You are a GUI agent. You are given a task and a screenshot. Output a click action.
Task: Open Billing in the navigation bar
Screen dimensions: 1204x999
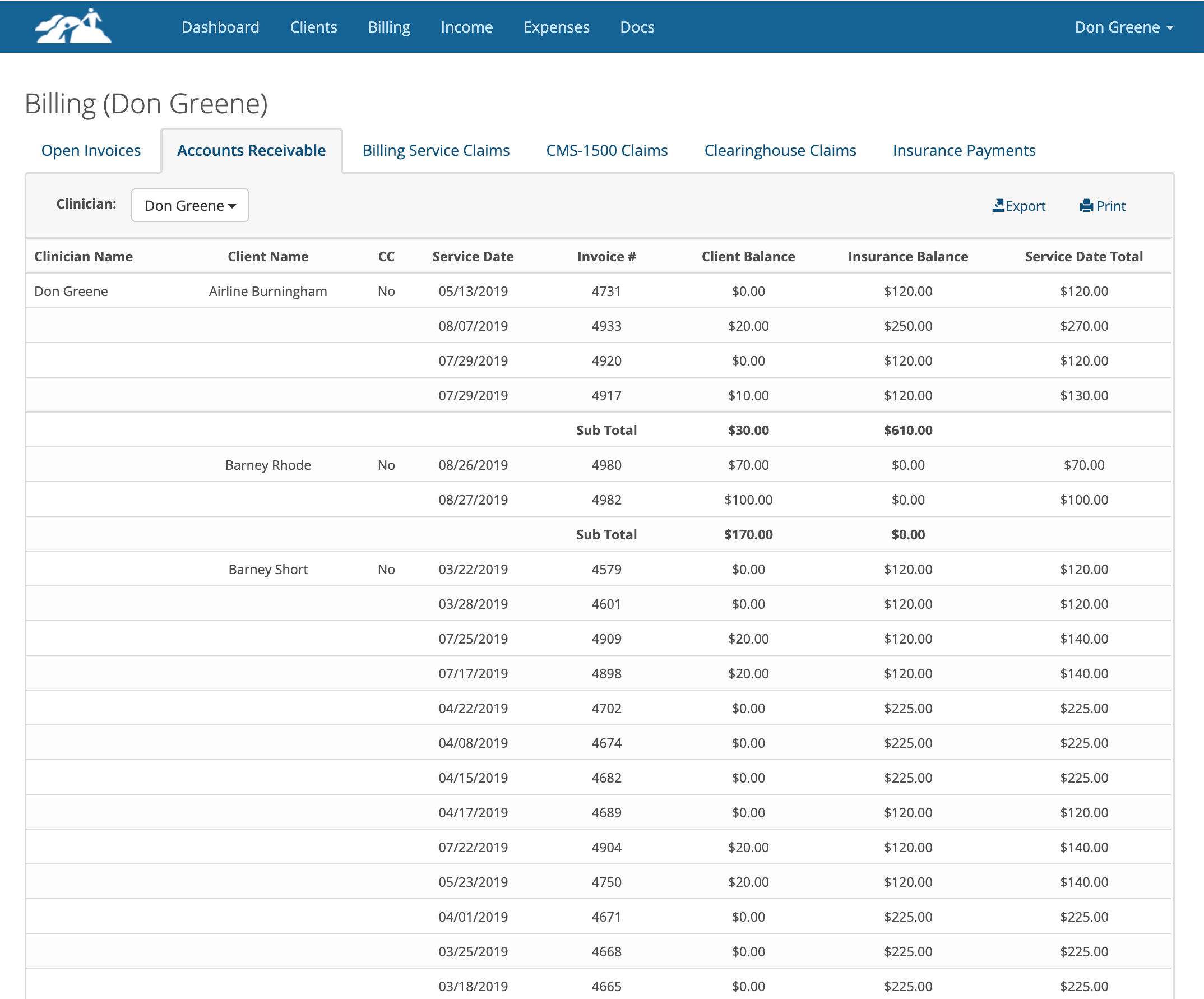click(x=388, y=27)
